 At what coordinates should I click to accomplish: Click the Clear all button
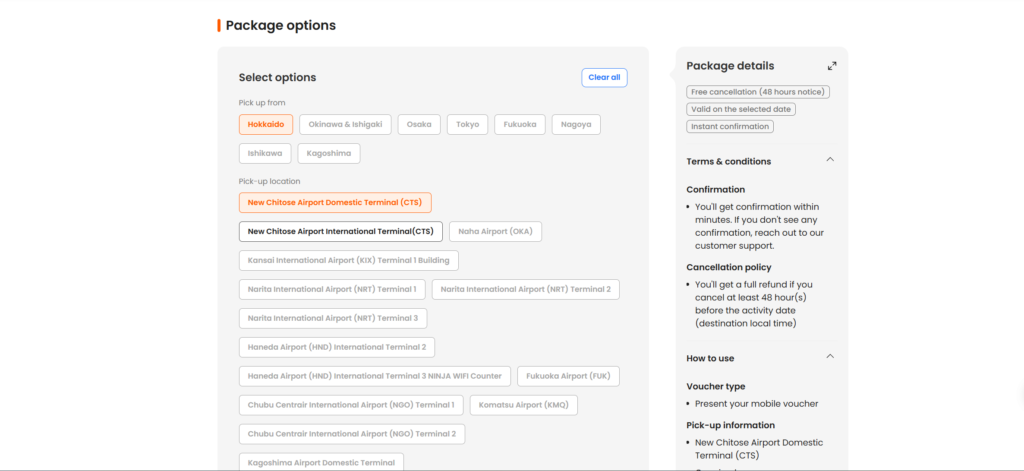604,78
